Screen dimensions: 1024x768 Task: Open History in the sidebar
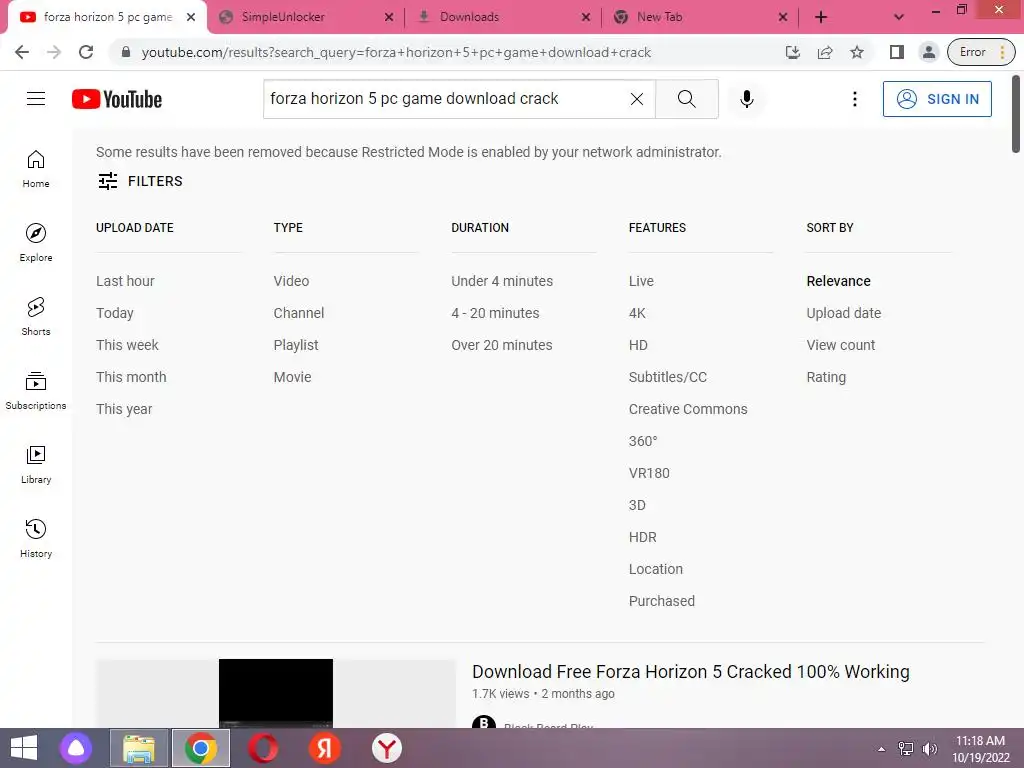pyautogui.click(x=36, y=538)
